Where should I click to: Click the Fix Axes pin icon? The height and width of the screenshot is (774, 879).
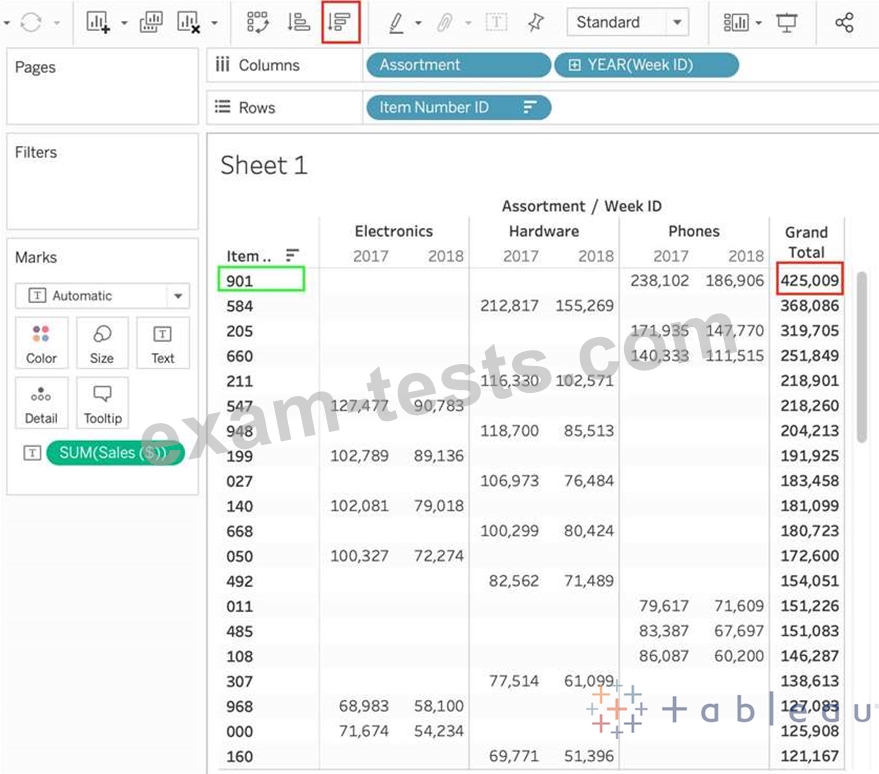point(536,22)
